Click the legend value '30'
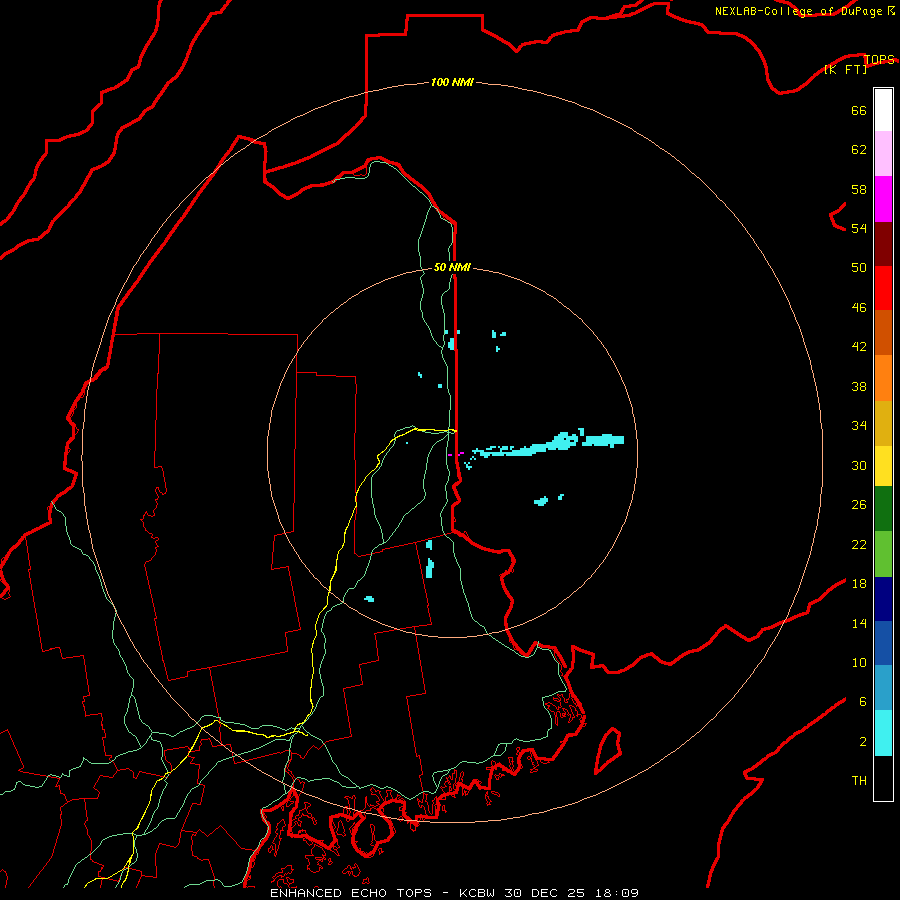The image size is (900, 900). pyautogui.click(x=859, y=465)
